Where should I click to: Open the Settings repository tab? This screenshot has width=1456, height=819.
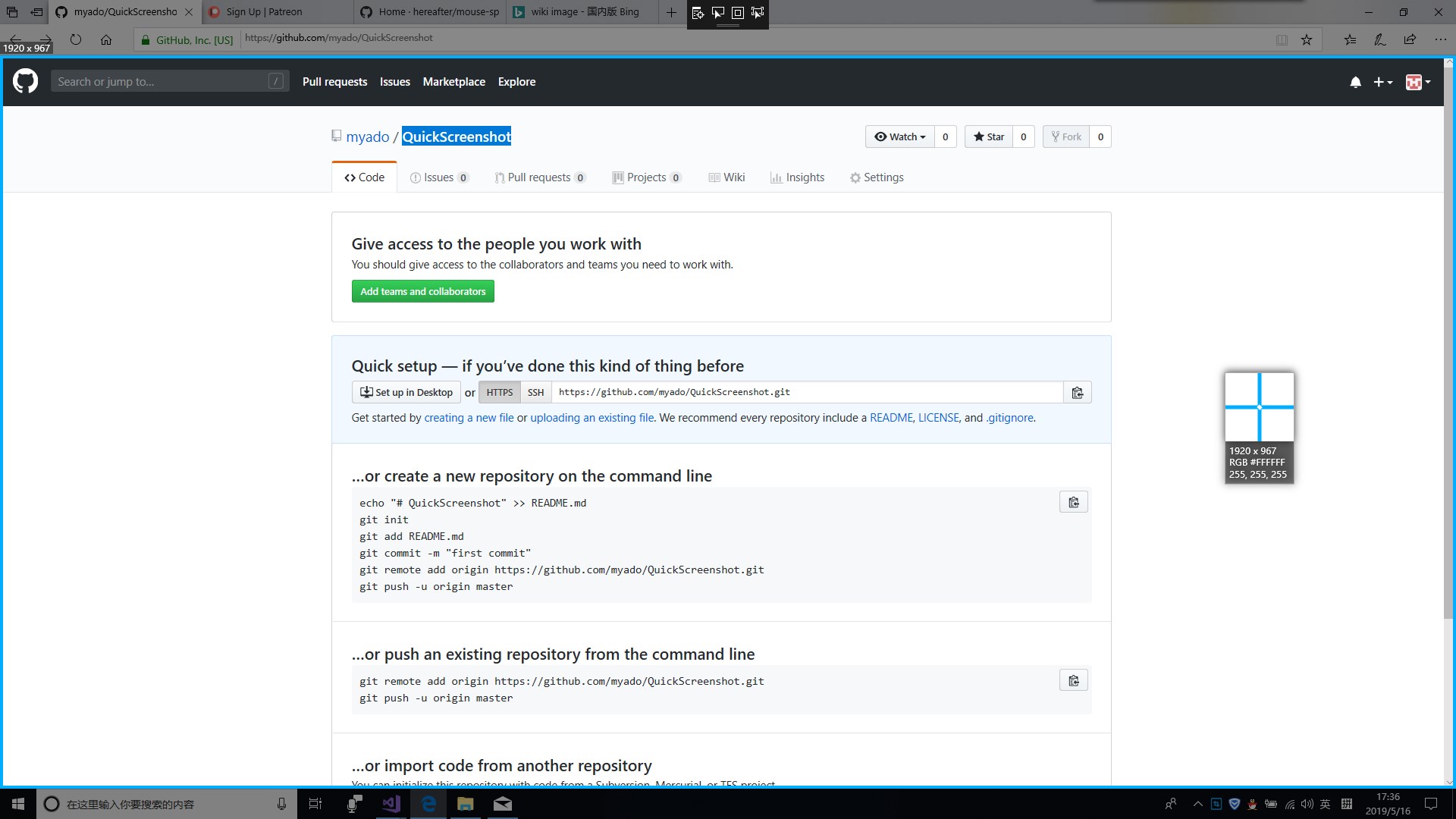coord(877,177)
